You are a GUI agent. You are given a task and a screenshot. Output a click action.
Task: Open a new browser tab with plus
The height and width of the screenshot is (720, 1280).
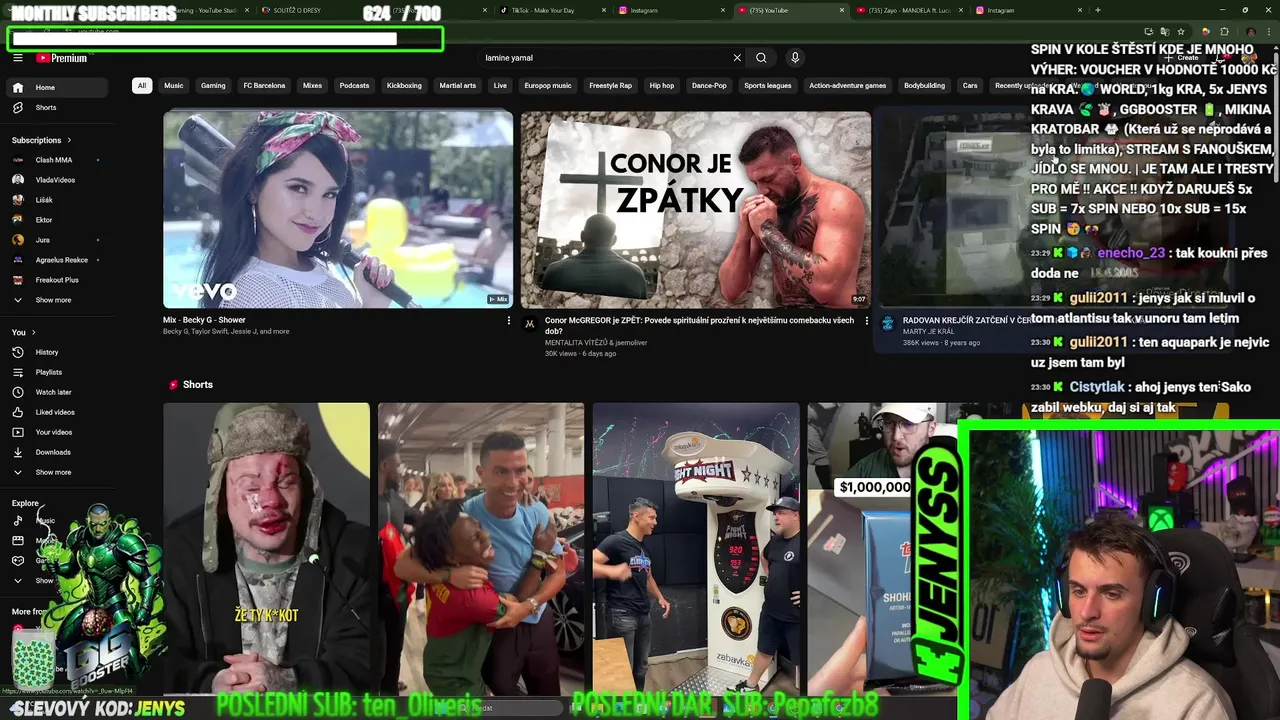tap(1098, 10)
